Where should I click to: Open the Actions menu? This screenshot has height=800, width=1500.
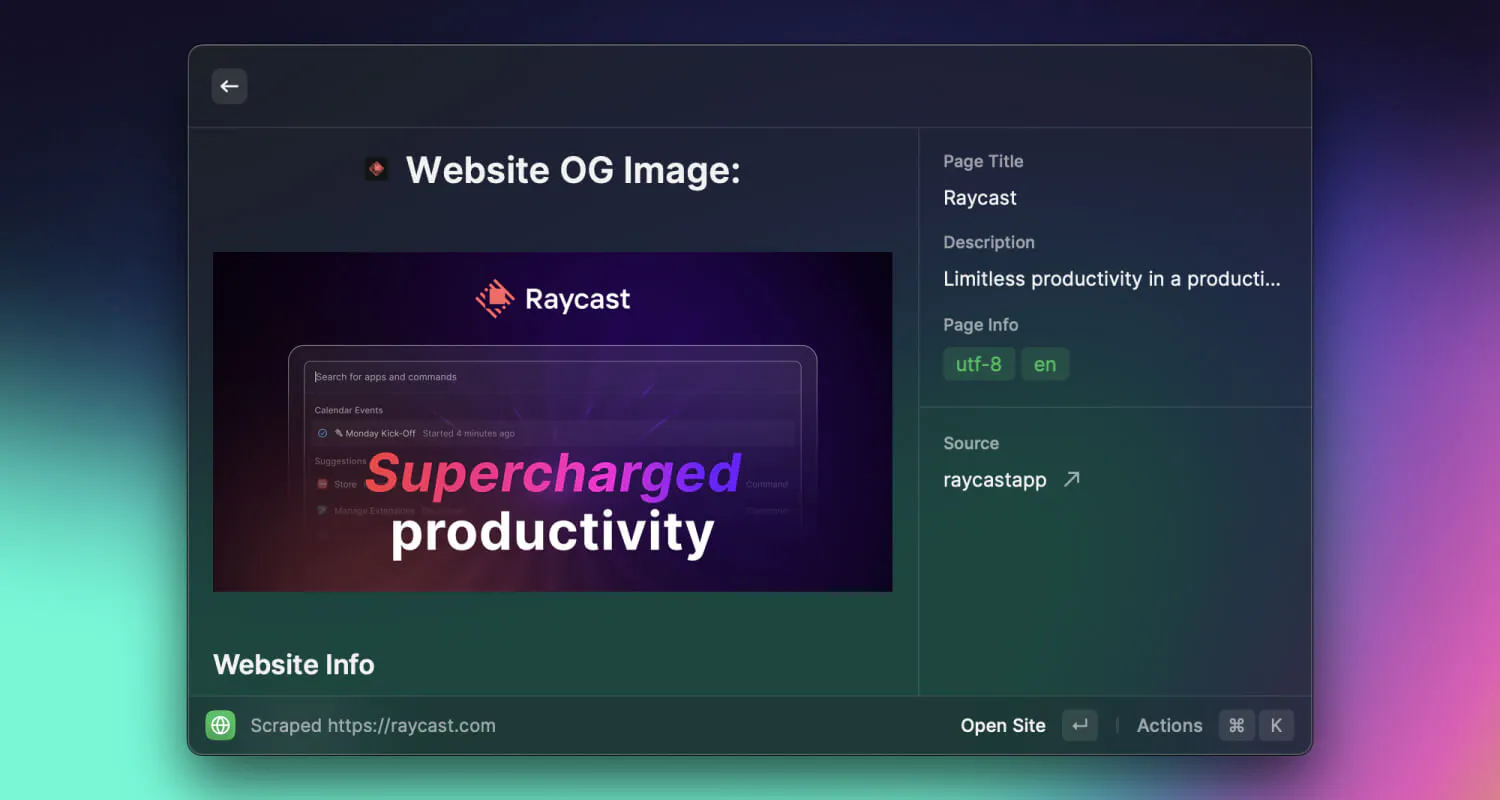point(1169,726)
